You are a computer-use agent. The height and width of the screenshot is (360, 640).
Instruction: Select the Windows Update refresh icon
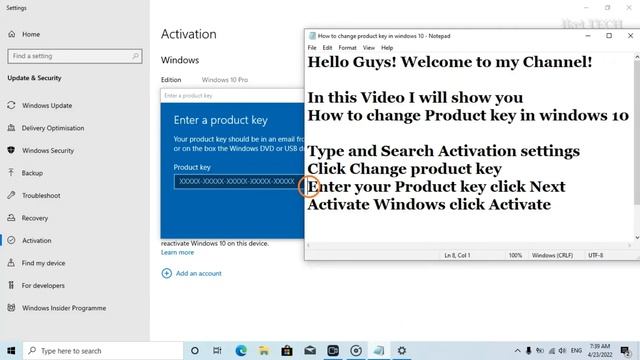(x=11, y=105)
